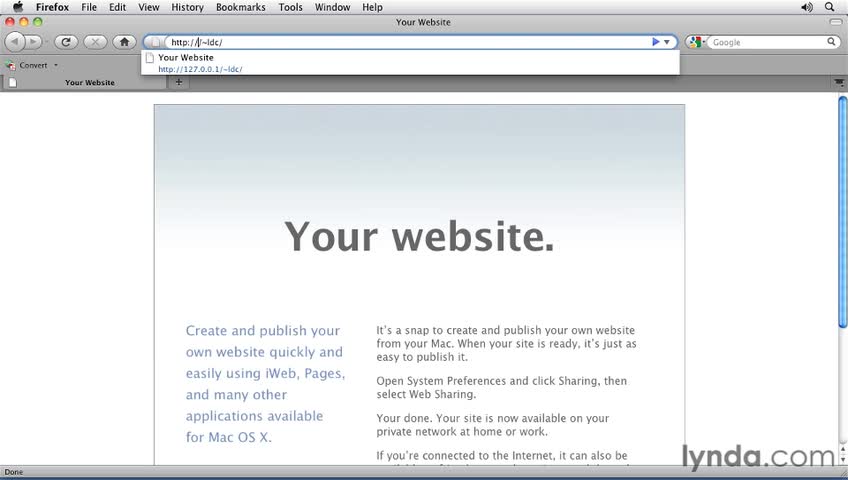
Task: Click the page icon in the address bar
Action: tap(155, 42)
